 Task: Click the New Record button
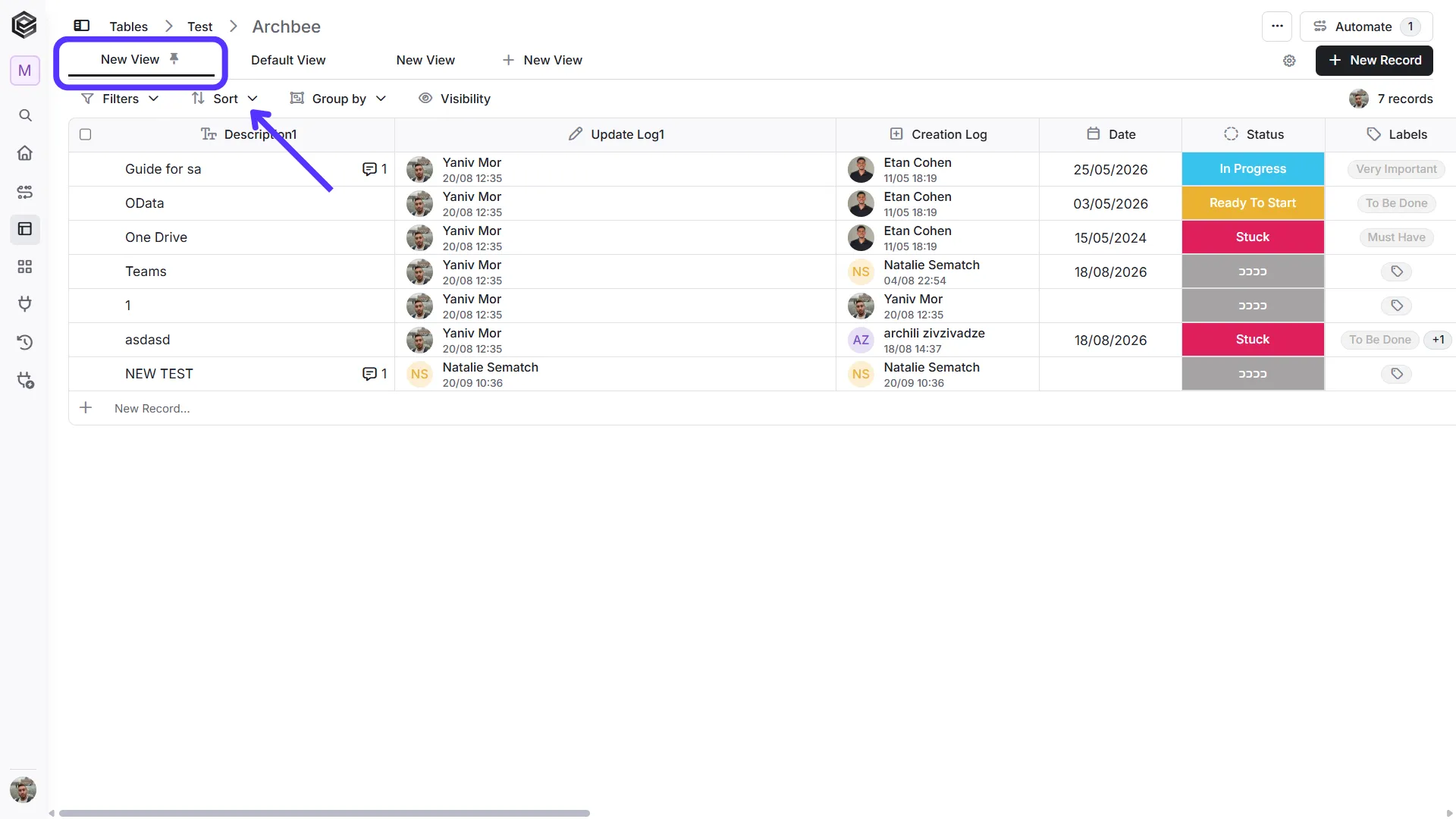[x=1374, y=61]
